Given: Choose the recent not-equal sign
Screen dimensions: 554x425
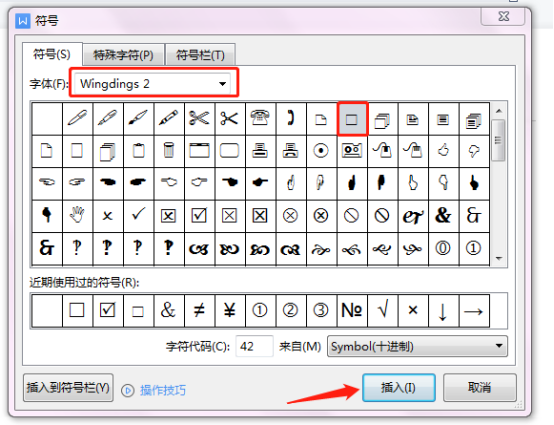Looking at the screenshot, I should (x=199, y=311).
